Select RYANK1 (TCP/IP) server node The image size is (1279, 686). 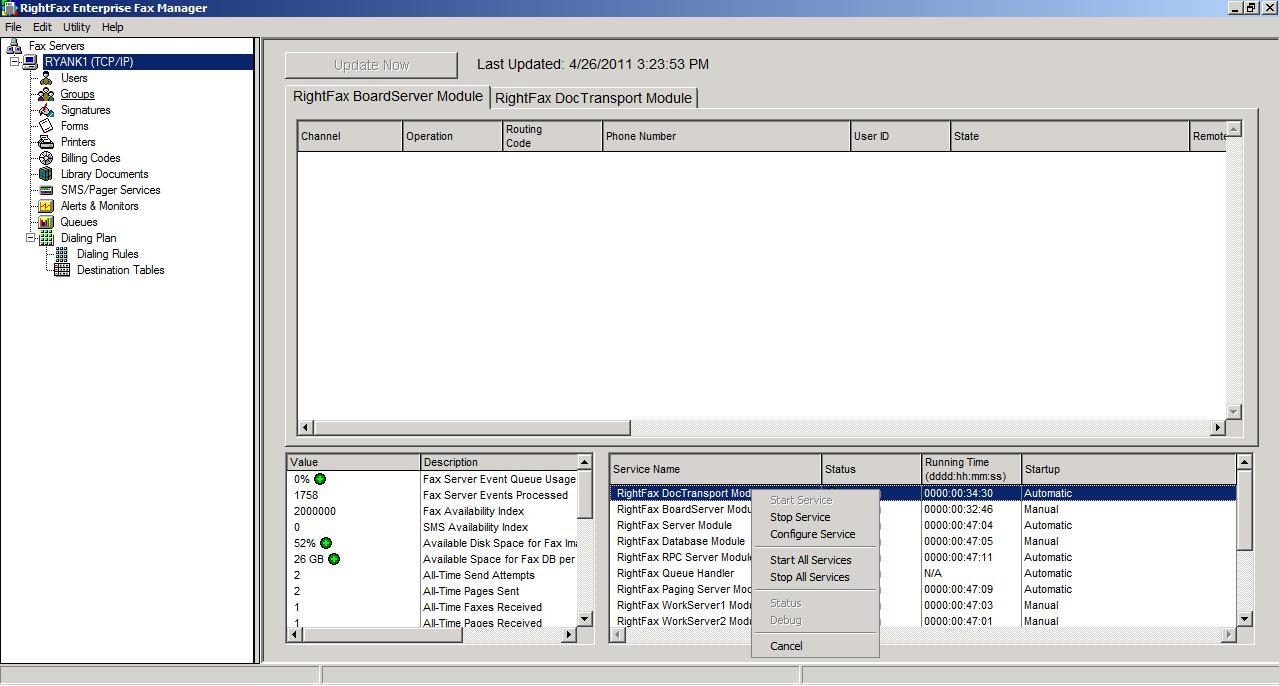pos(89,62)
